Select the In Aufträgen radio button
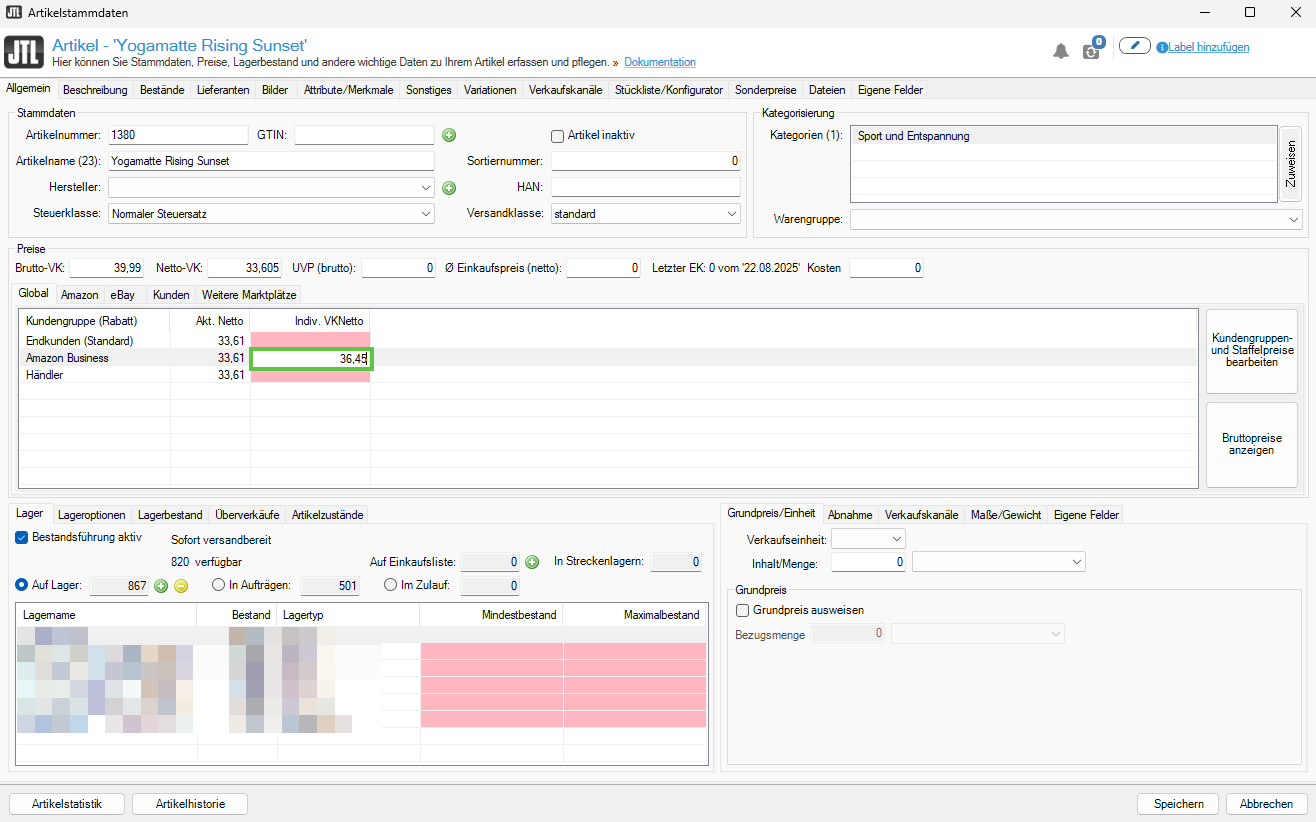1316x822 pixels. click(x=219, y=585)
